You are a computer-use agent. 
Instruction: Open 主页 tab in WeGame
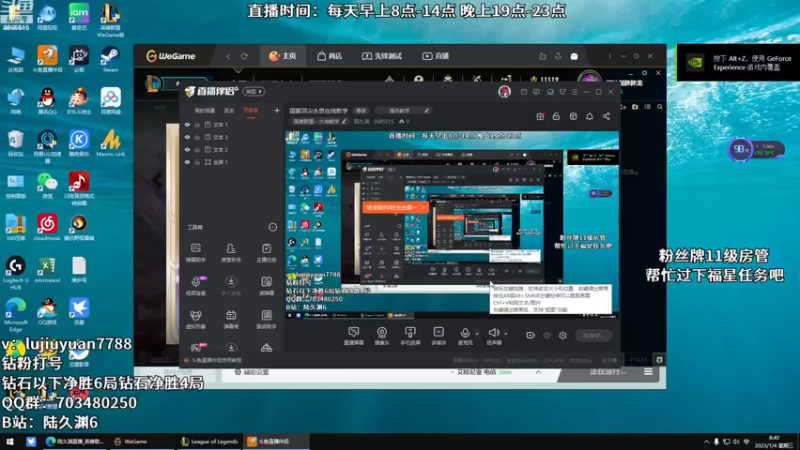pyautogui.click(x=283, y=56)
